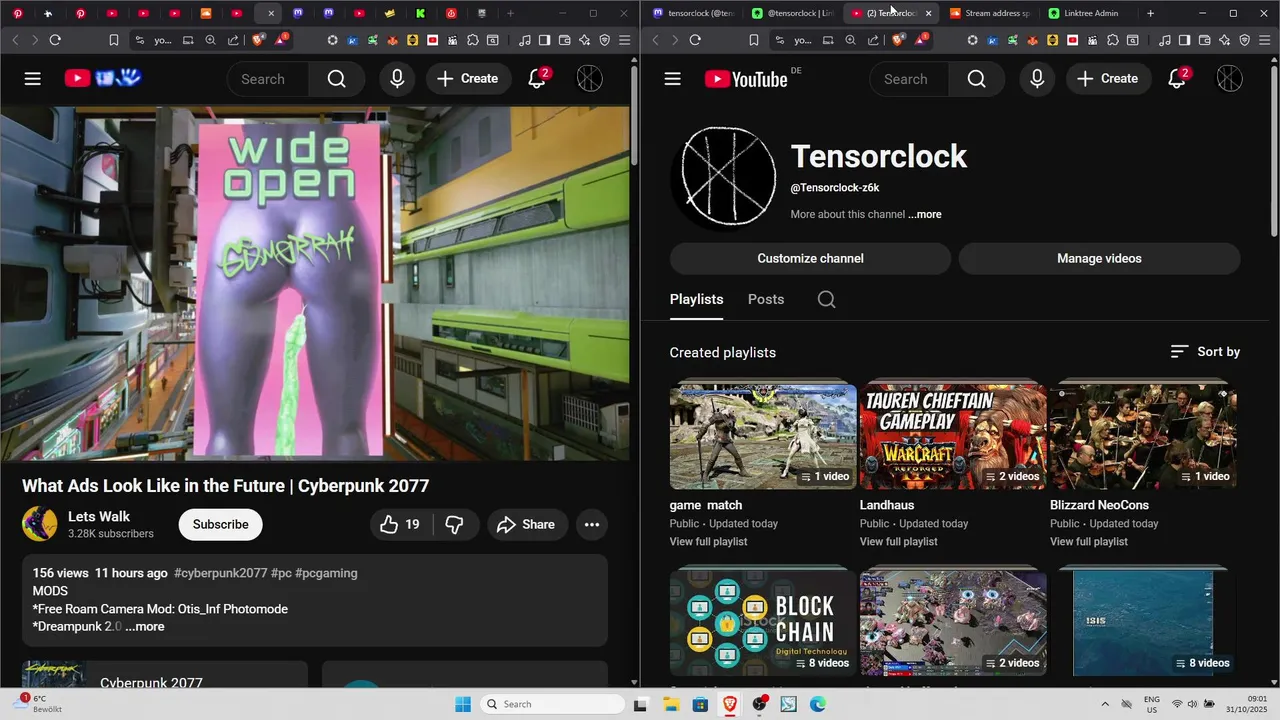The image size is (1280, 720).
Task: Open account avatar menu in the Tensorclock window
Action: [x=1229, y=79]
